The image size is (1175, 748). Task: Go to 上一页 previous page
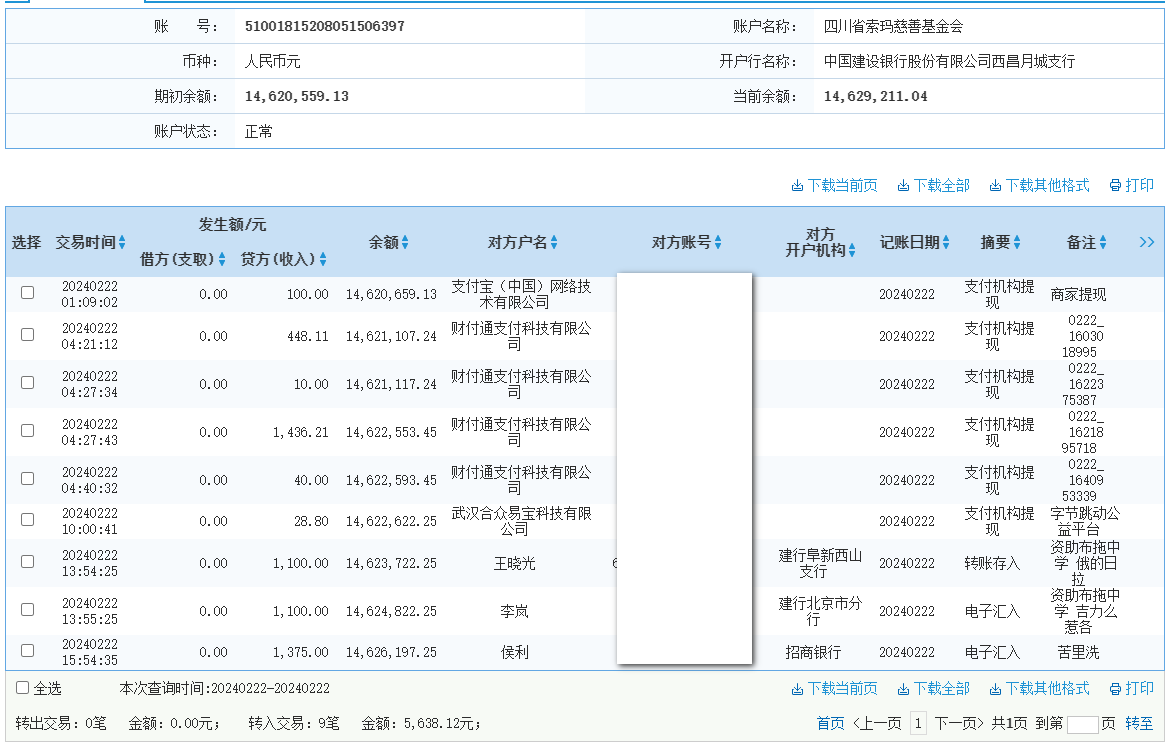pos(877,723)
